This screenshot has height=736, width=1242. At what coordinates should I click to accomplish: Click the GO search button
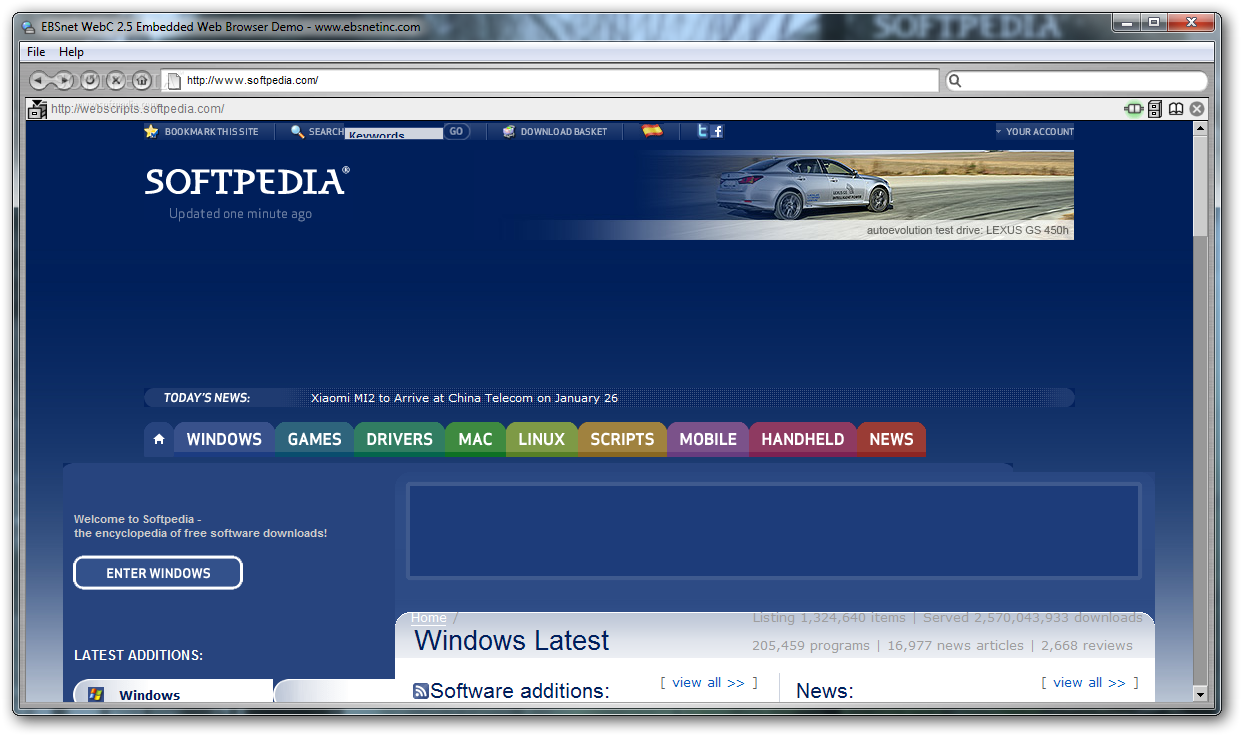pos(456,131)
